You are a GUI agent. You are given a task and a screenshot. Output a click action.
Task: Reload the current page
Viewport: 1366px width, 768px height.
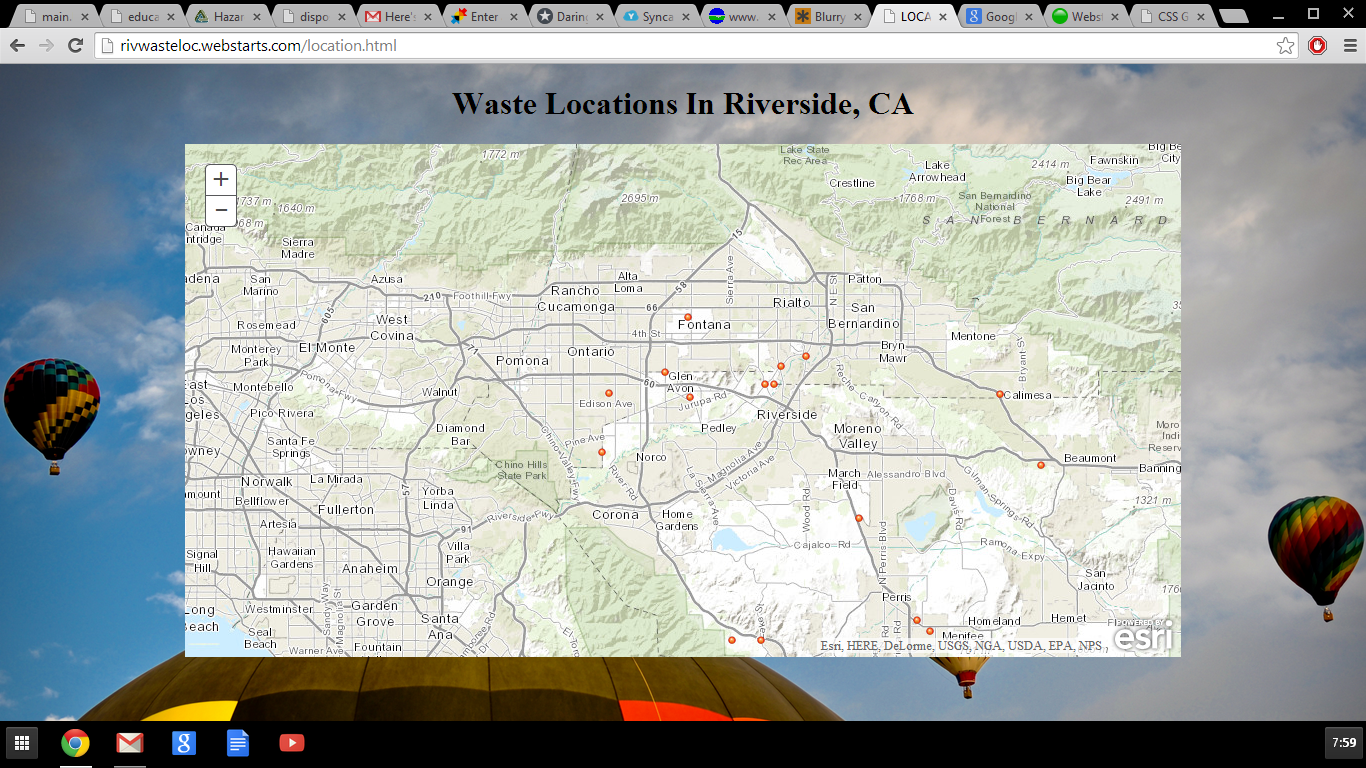pyautogui.click(x=75, y=46)
